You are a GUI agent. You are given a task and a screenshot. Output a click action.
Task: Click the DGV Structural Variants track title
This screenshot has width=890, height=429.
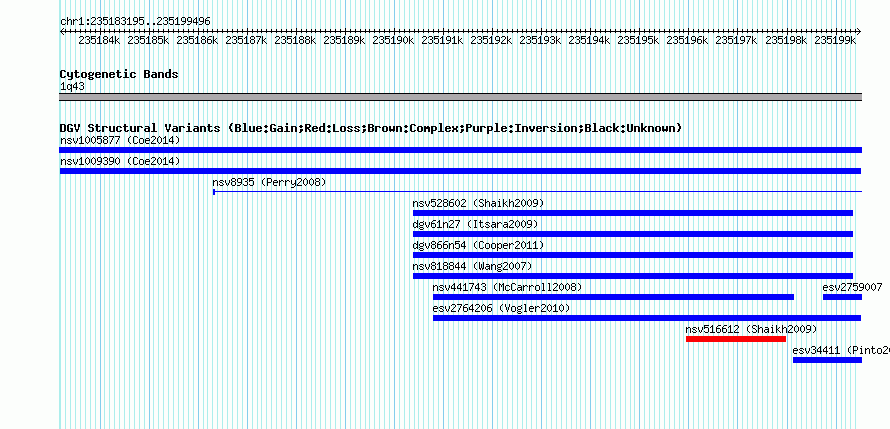pos(371,128)
